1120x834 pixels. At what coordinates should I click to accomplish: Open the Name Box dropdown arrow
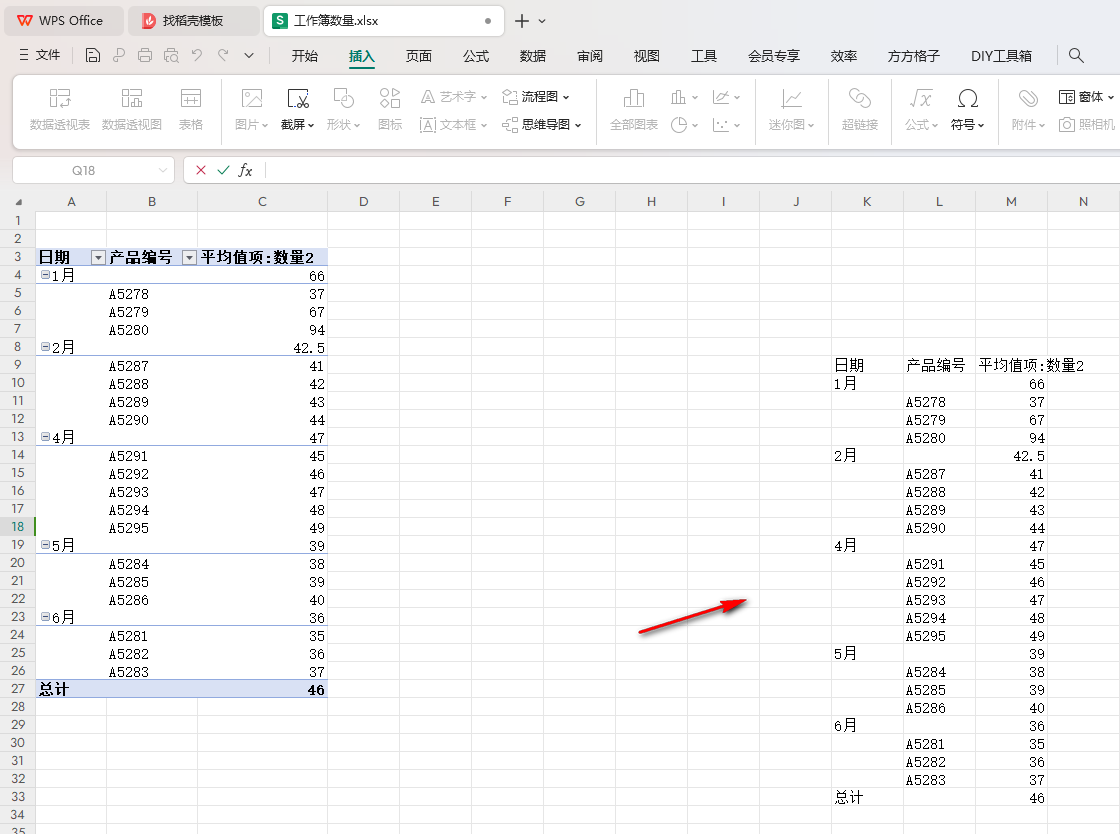(x=163, y=170)
